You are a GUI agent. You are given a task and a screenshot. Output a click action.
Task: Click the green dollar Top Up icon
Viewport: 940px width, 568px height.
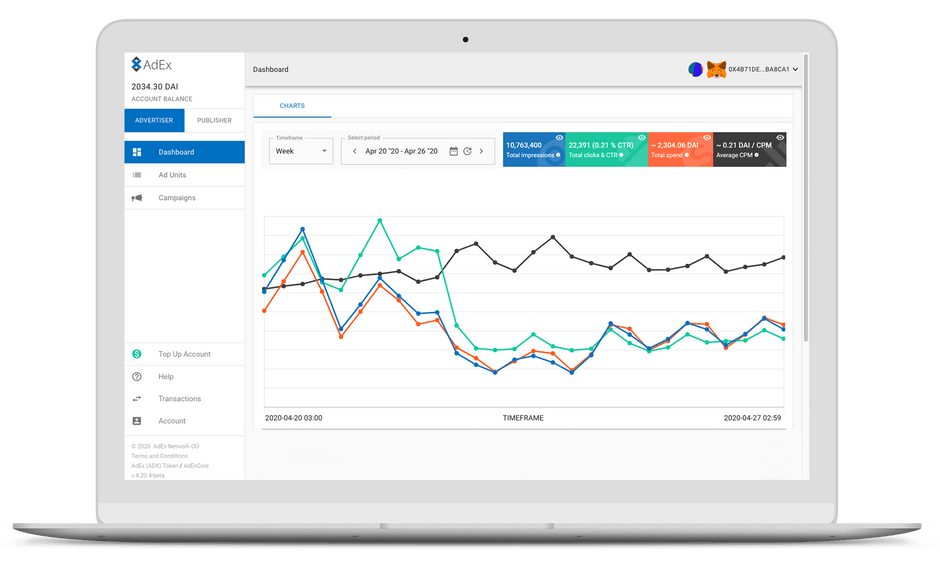click(x=137, y=354)
